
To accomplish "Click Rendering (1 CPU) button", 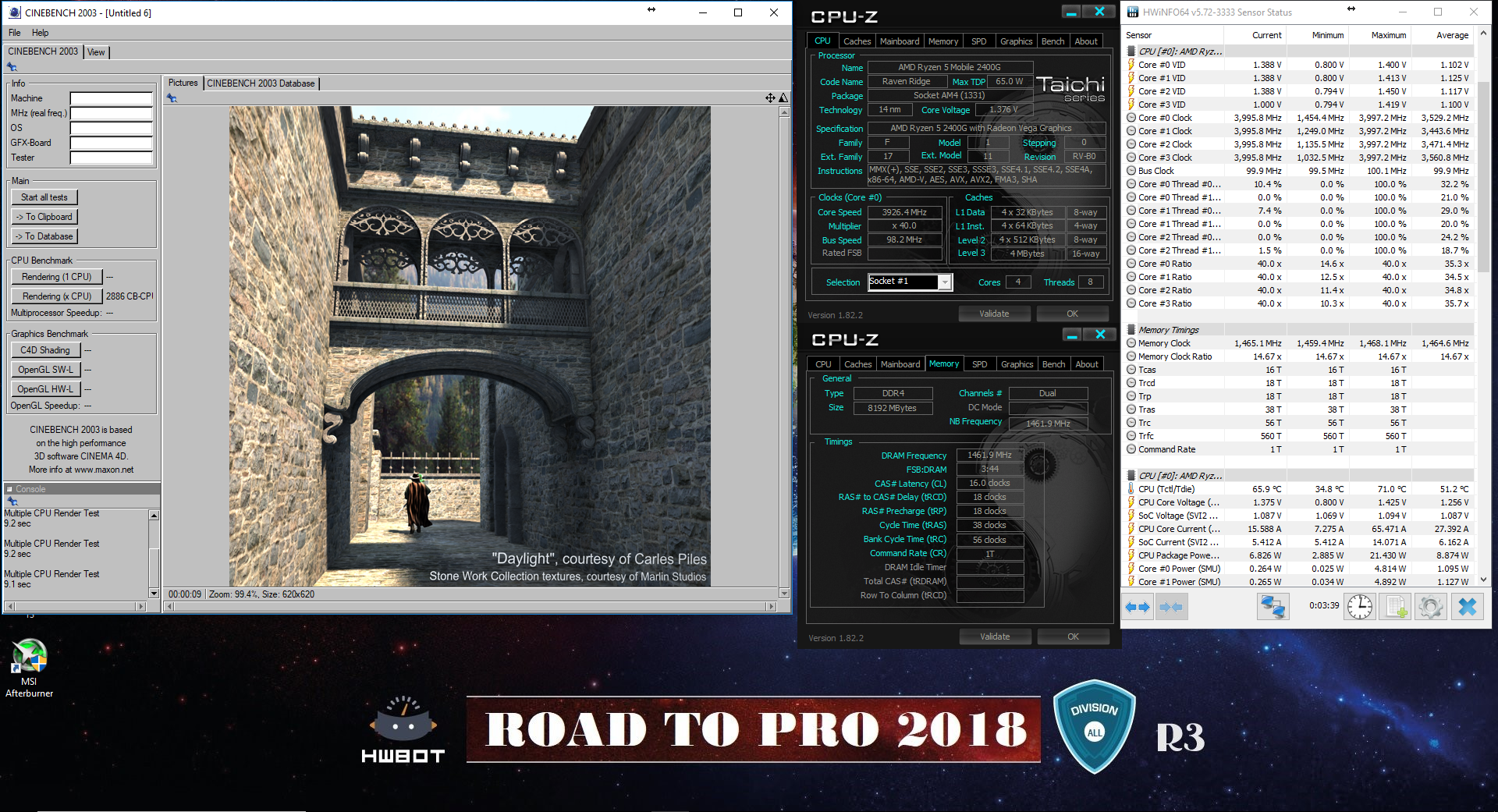I will [x=57, y=277].
